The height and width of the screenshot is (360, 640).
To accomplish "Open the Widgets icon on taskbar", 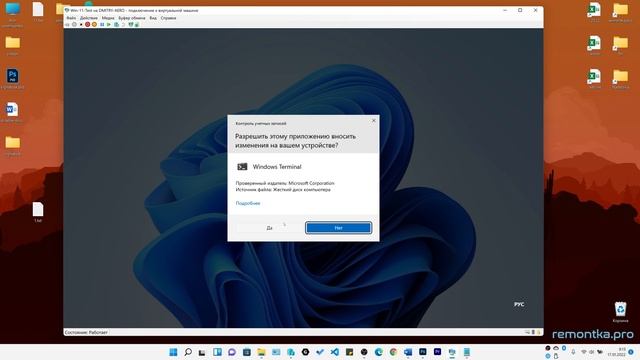I will 217,352.
